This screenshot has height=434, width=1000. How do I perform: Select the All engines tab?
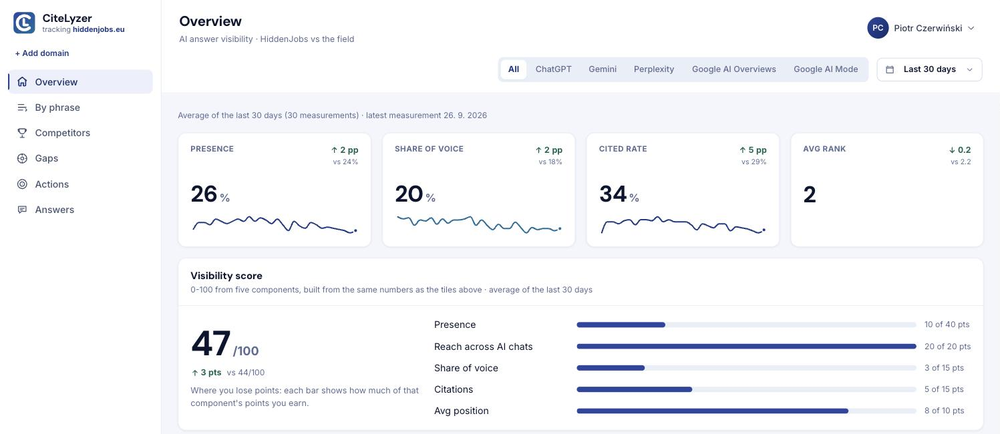tap(513, 69)
